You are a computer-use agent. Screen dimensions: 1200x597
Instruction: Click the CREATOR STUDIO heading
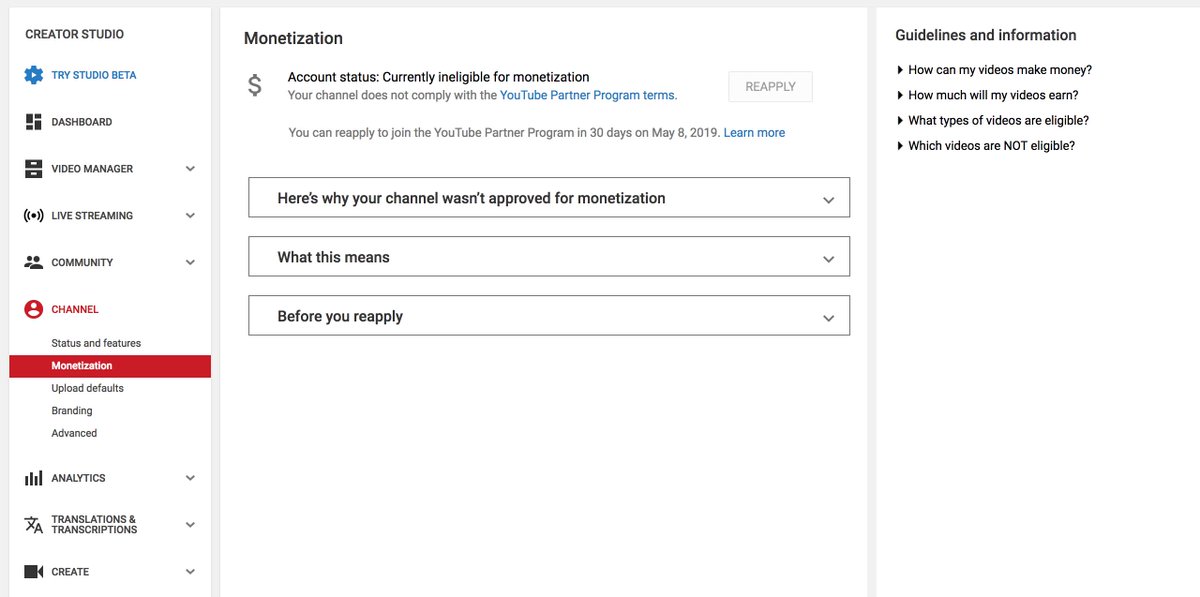tap(75, 34)
